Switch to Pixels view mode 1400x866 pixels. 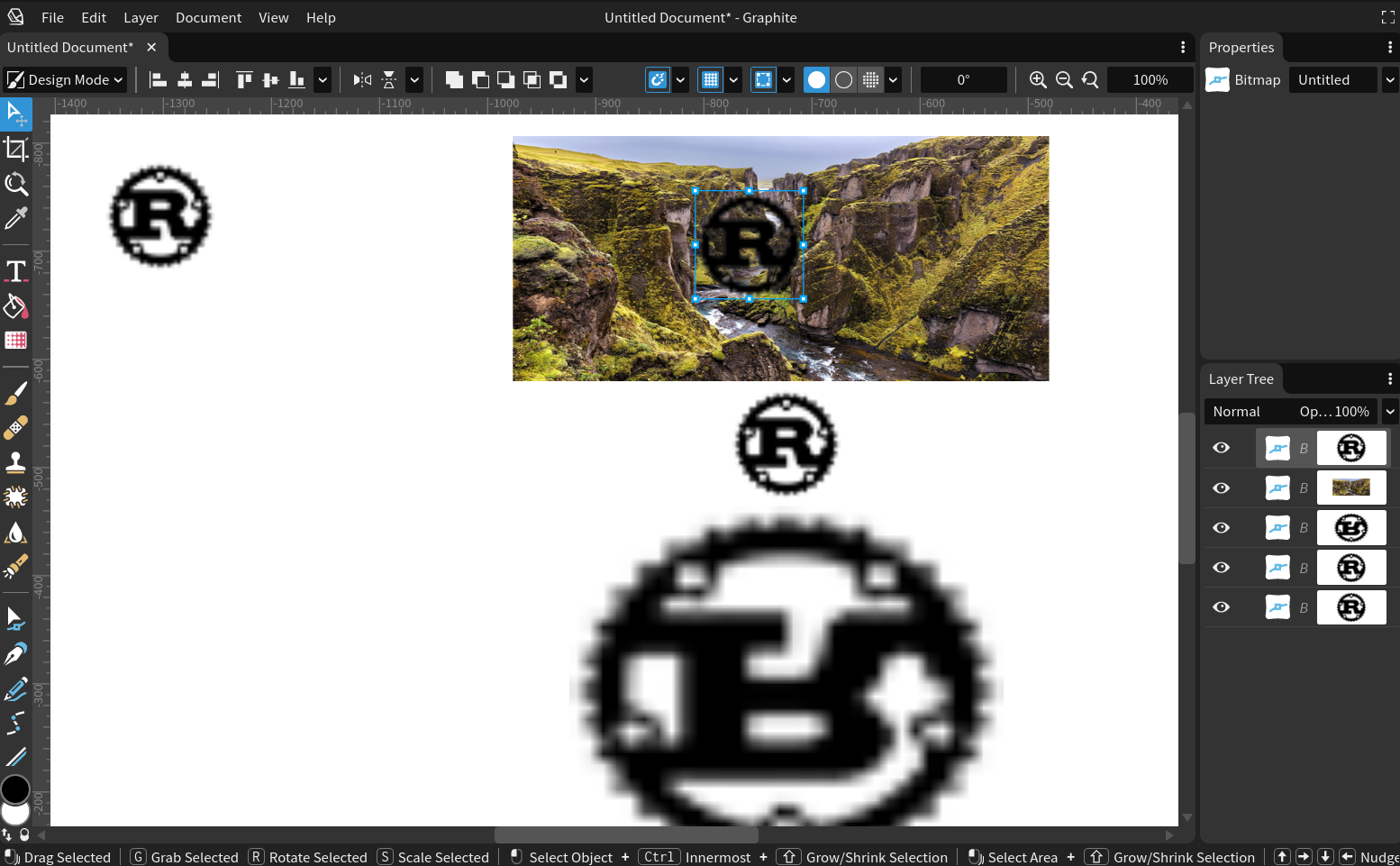[870, 80]
